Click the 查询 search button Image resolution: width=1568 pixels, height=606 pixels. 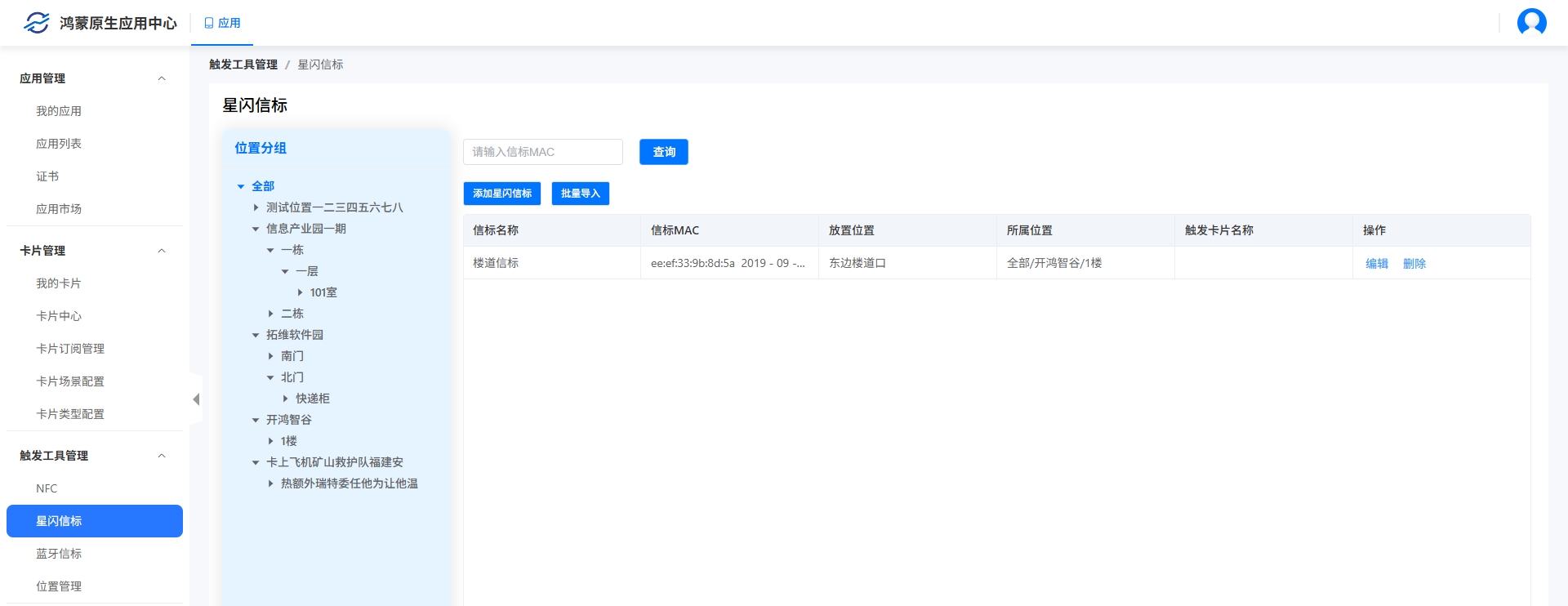pos(664,152)
